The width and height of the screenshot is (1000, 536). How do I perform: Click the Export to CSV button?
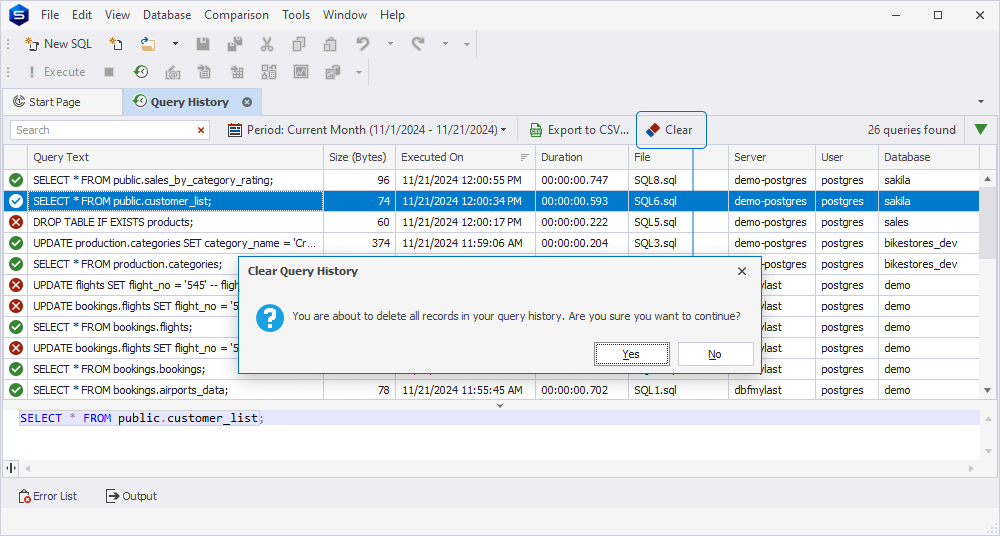tap(578, 130)
